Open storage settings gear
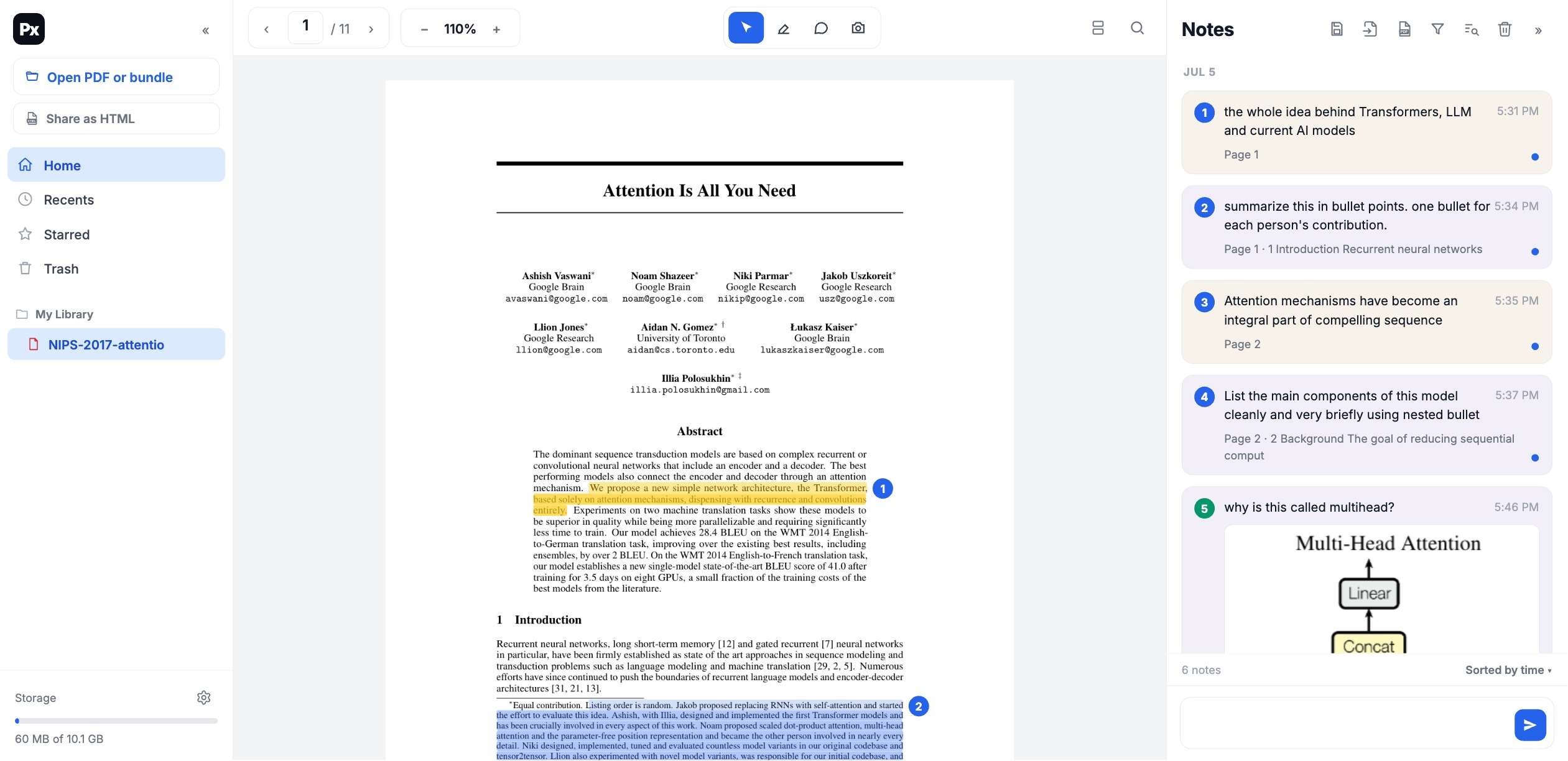The width and height of the screenshot is (1568, 761). pos(203,698)
